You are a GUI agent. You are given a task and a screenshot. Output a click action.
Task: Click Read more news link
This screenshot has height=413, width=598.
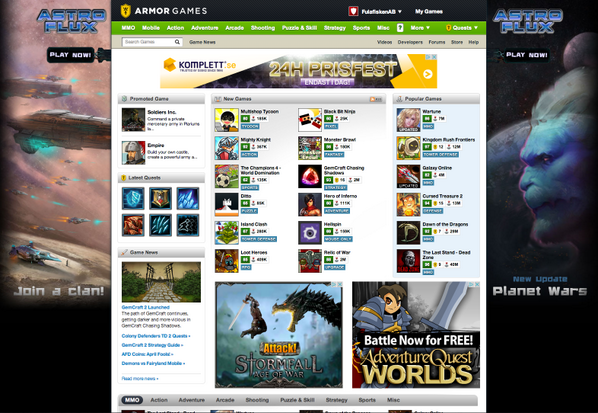click(x=140, y=379)
